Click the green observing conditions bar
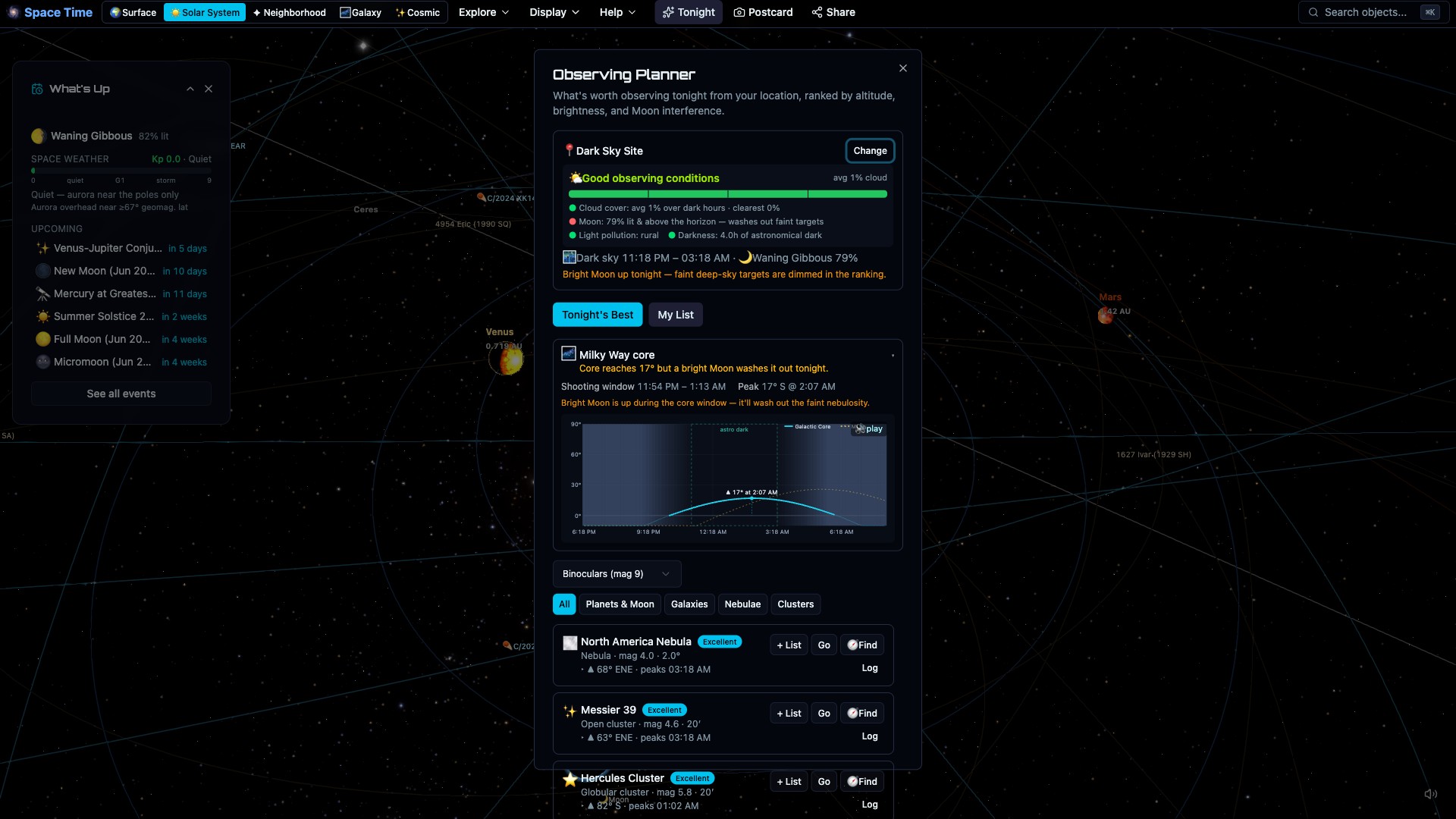The height and width of the screenshot is (819, 1456). pos(728,194)
